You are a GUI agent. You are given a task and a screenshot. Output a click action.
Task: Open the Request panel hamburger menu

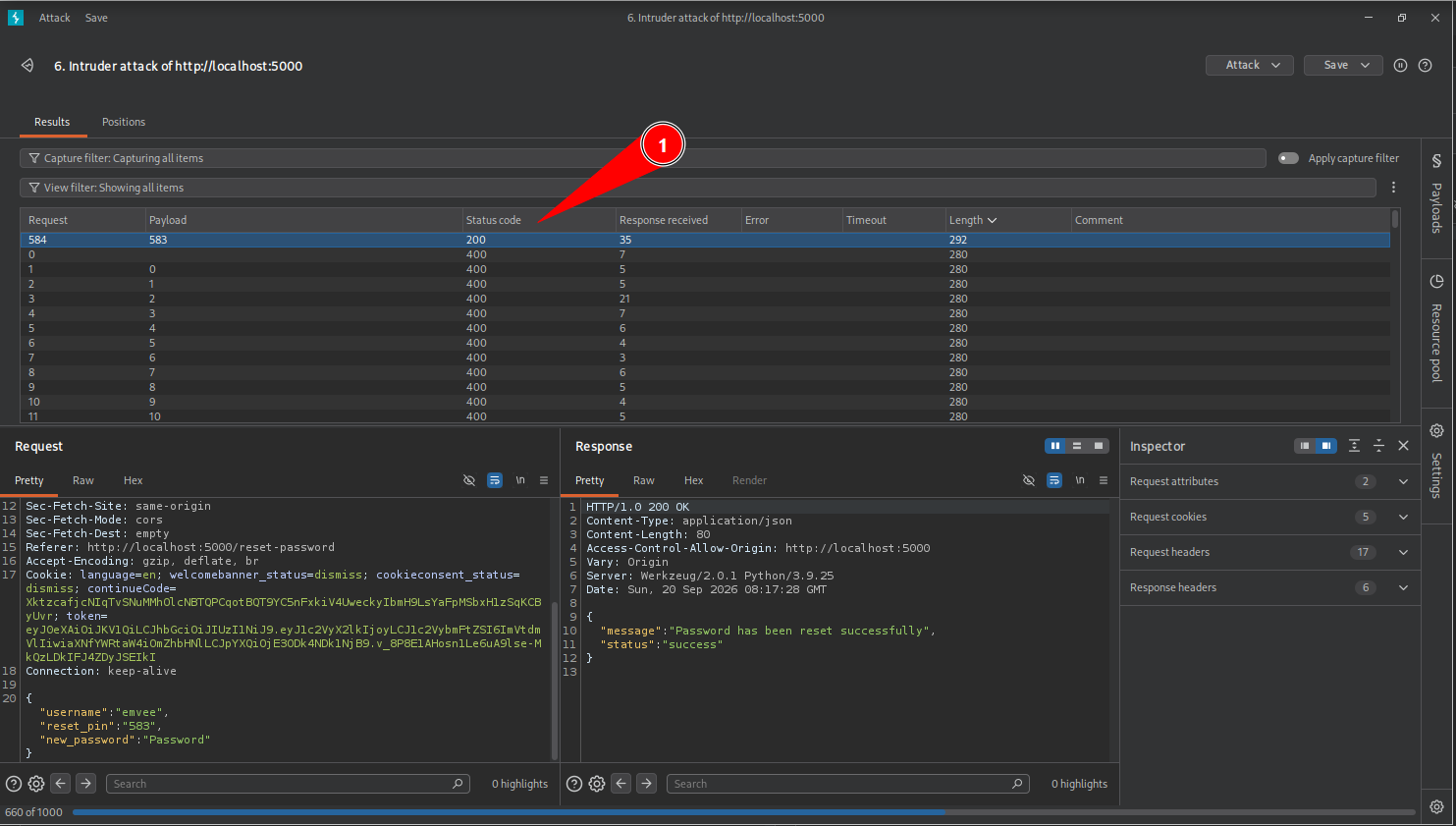(544, 480)
